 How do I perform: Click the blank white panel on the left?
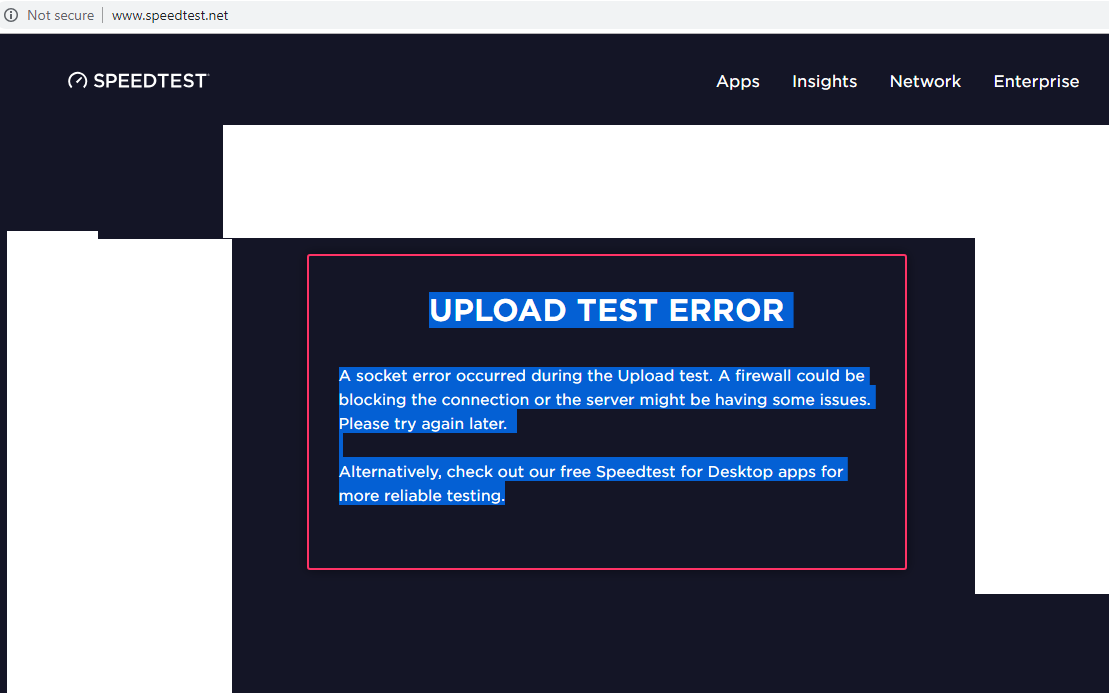(120, 460)
